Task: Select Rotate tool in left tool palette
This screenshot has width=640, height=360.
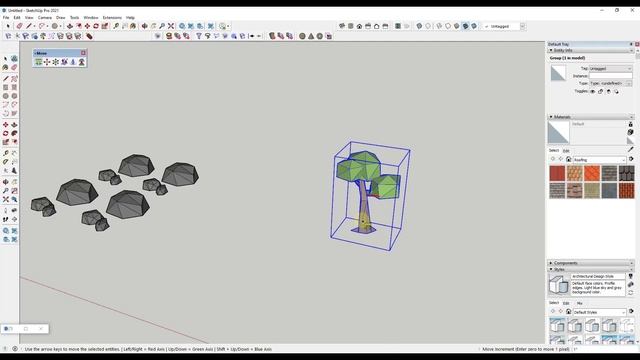Action: [x=6, y=133]
